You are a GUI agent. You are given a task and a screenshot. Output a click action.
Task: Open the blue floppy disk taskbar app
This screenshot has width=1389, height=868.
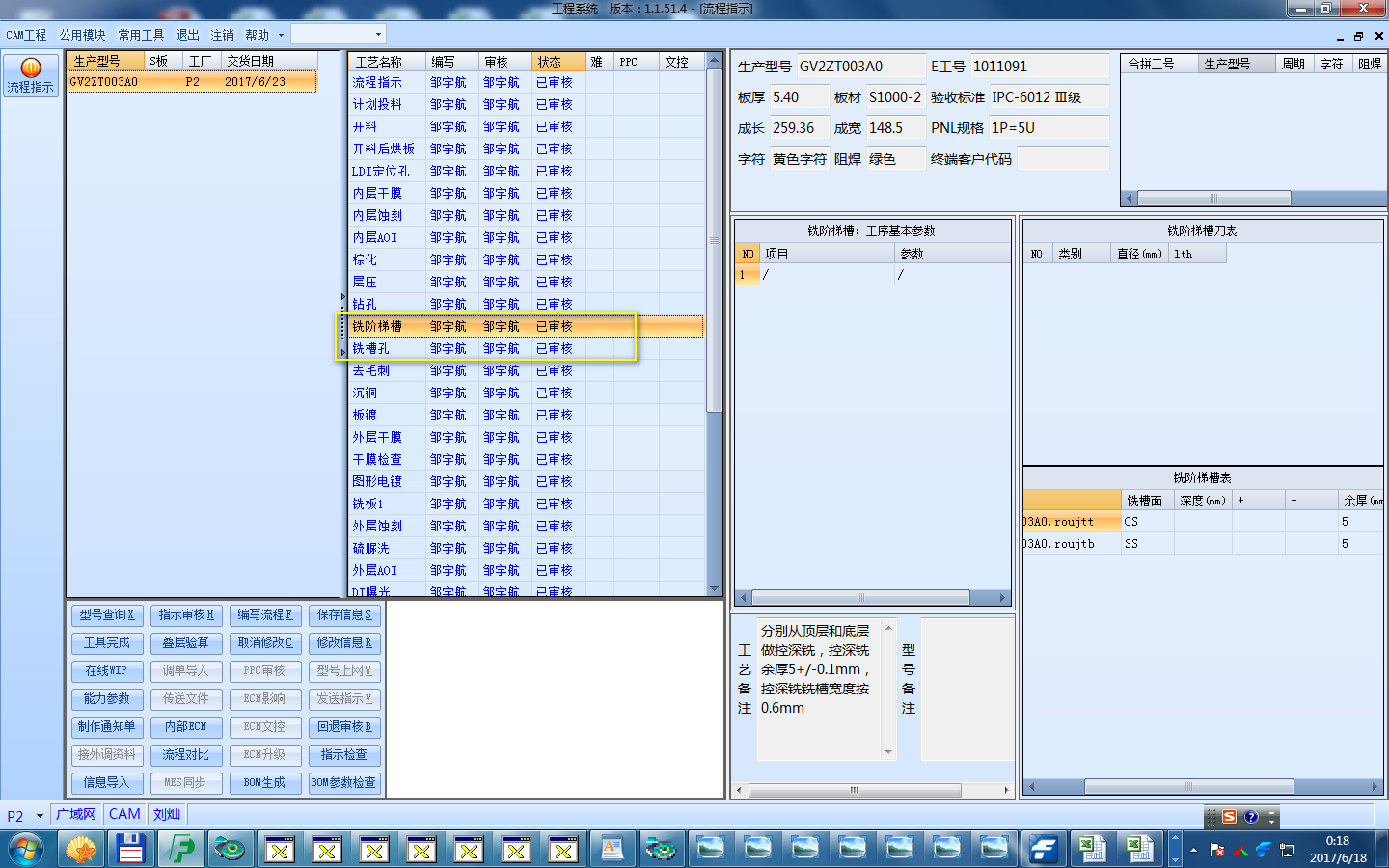point(130,850)
